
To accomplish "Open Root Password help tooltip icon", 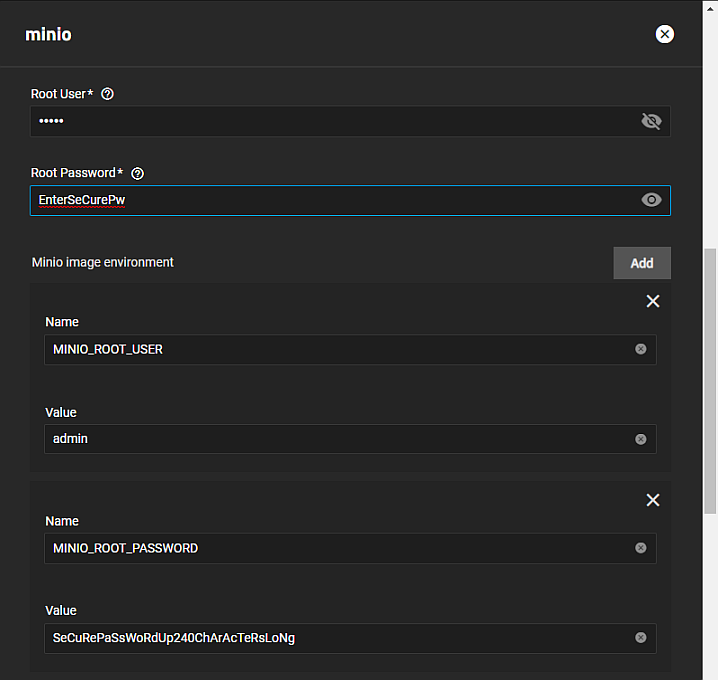I will [x=138, y=173].
